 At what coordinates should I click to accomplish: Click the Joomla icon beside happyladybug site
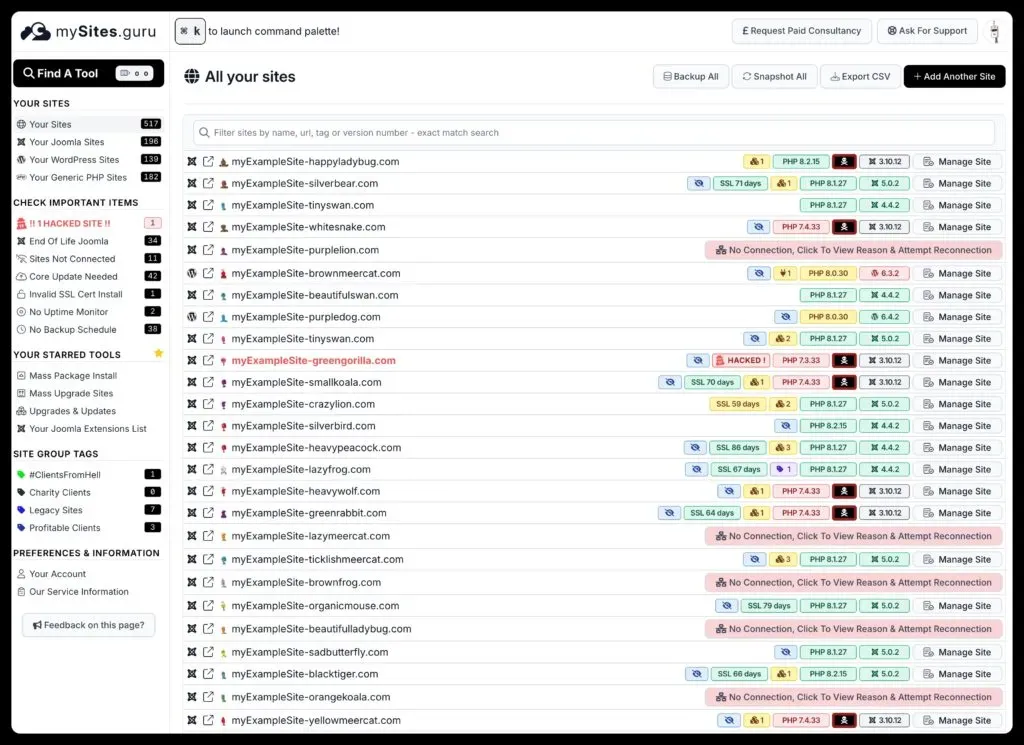pos(191,160)
